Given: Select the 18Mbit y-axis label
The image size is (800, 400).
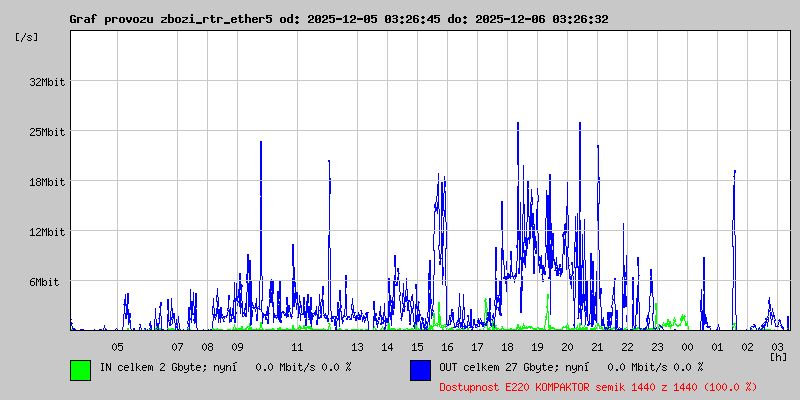Looking at the screenshot, I should [47, 182].
